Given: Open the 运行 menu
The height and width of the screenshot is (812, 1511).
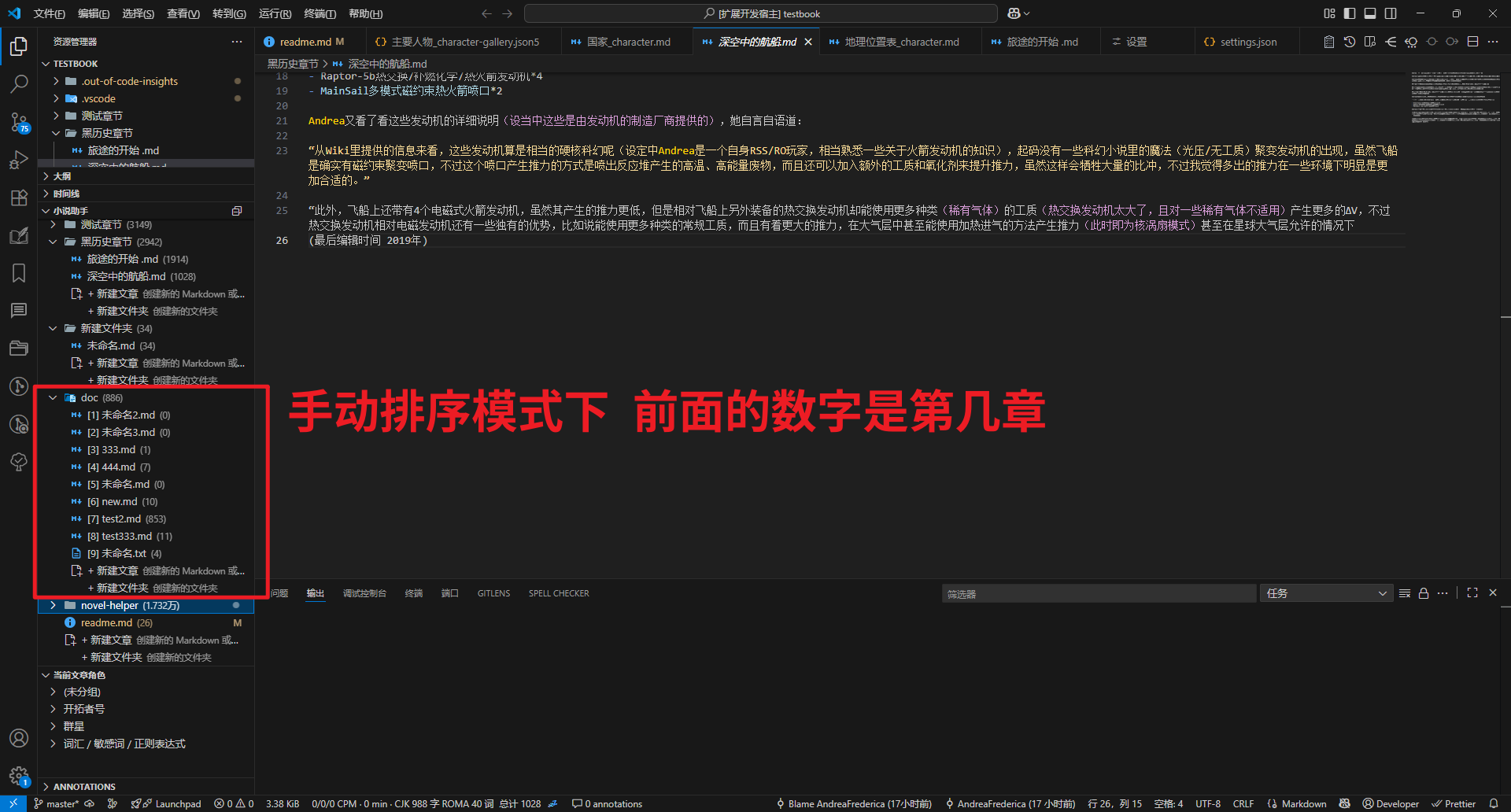Looking at the screenshot, I should tap(274, 13).
